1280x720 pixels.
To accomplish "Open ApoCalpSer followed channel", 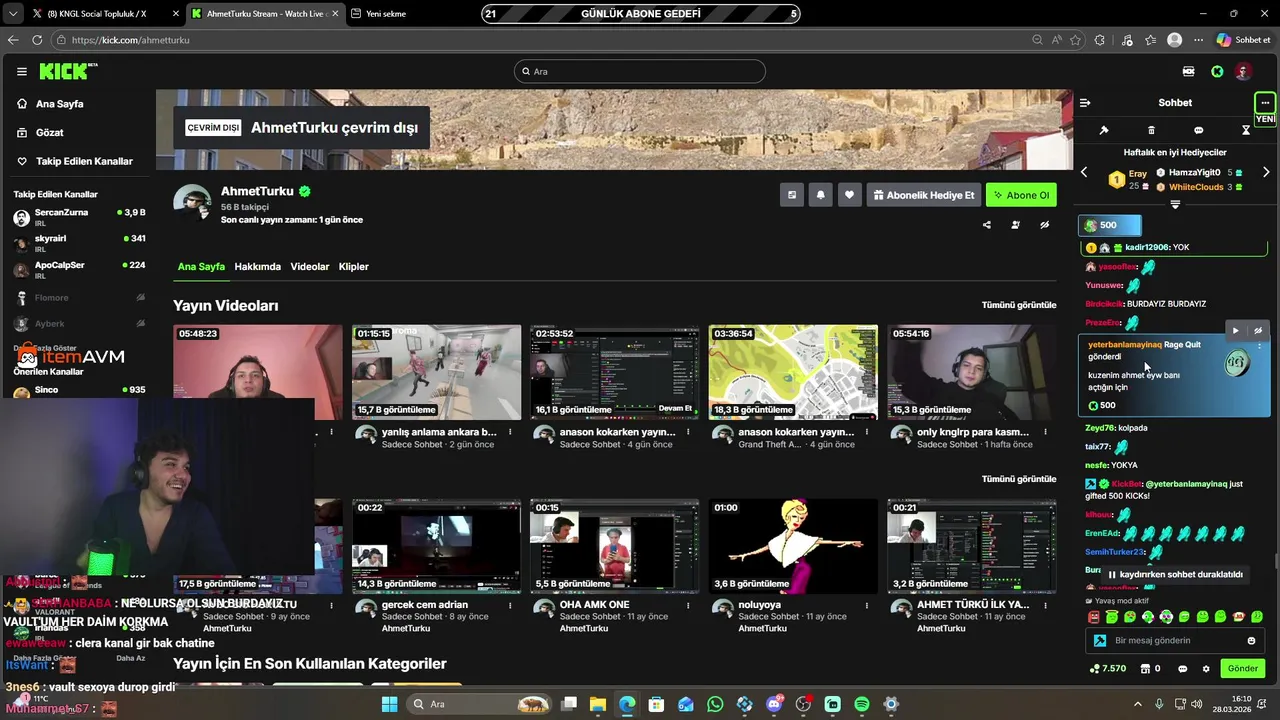I will [78, 270].
